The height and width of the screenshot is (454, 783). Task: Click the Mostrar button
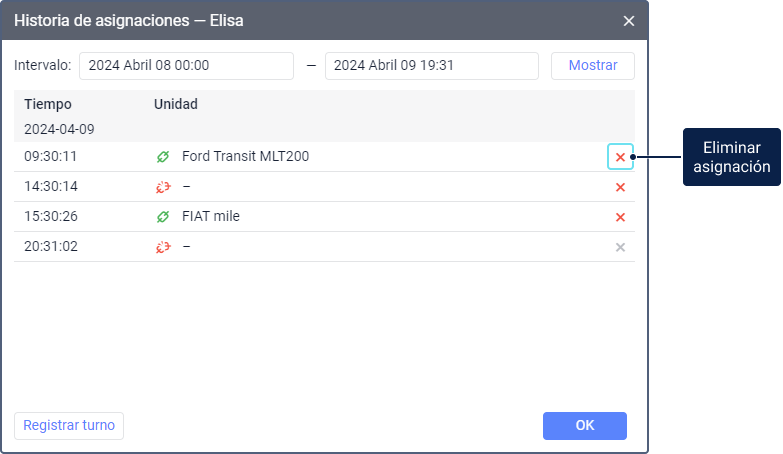592,66
